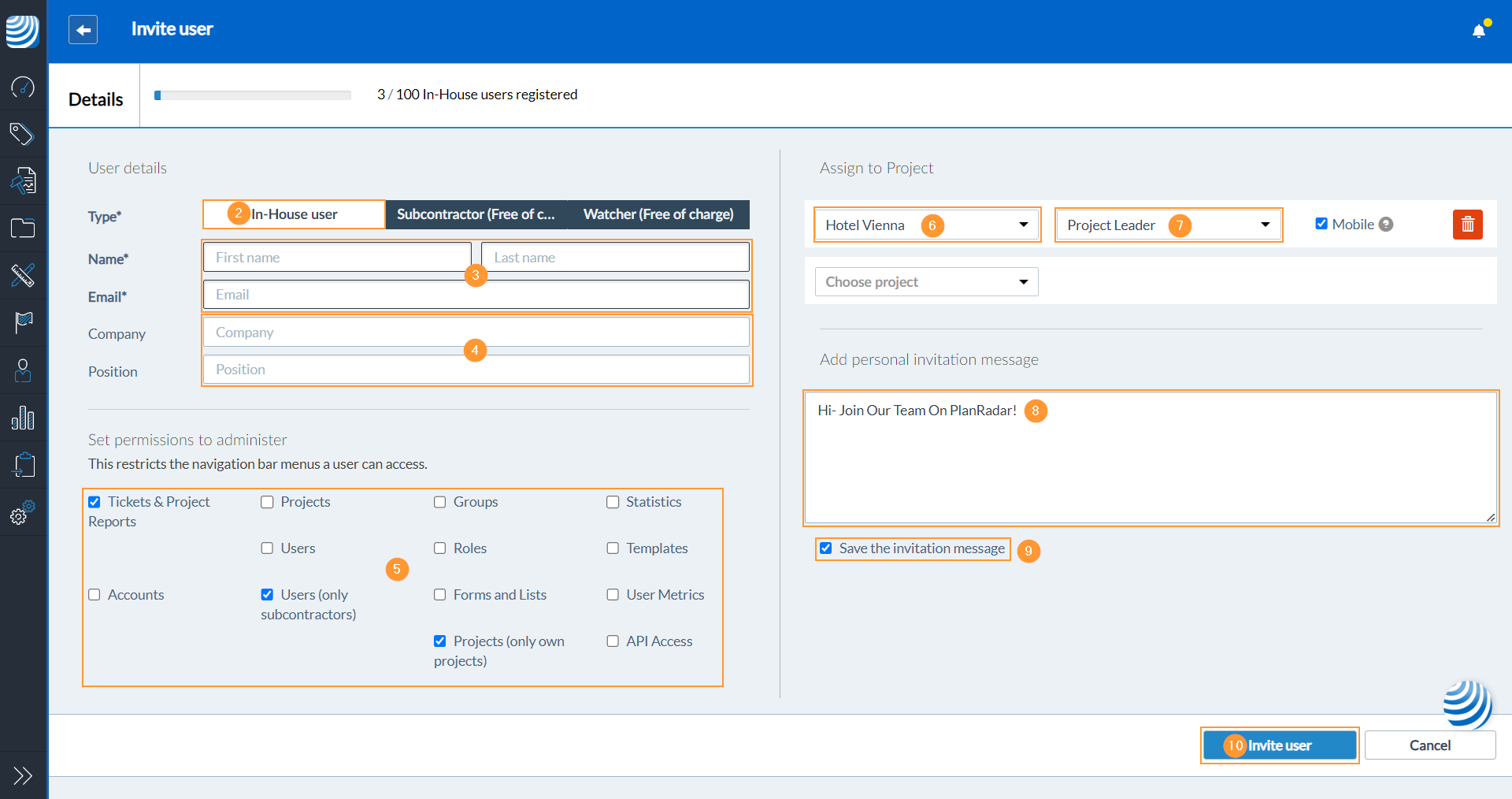Viewport: 1512px width, 799px height.
Task: Open the dashboard gauge icon in sidebar
Action: point(23,87)
